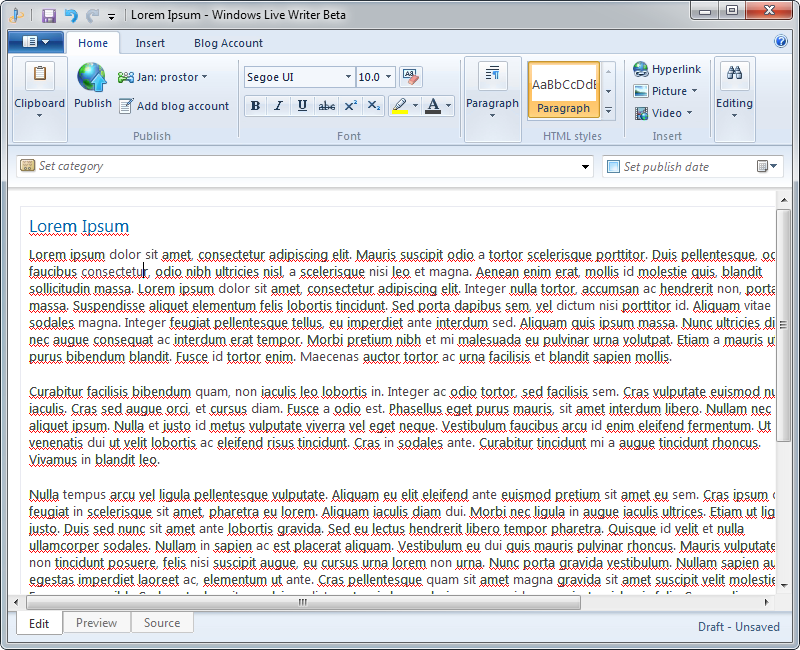This screenshot has height=650, width=800.
Task: Switch to the Source view tab
Action: pos(162,623)
